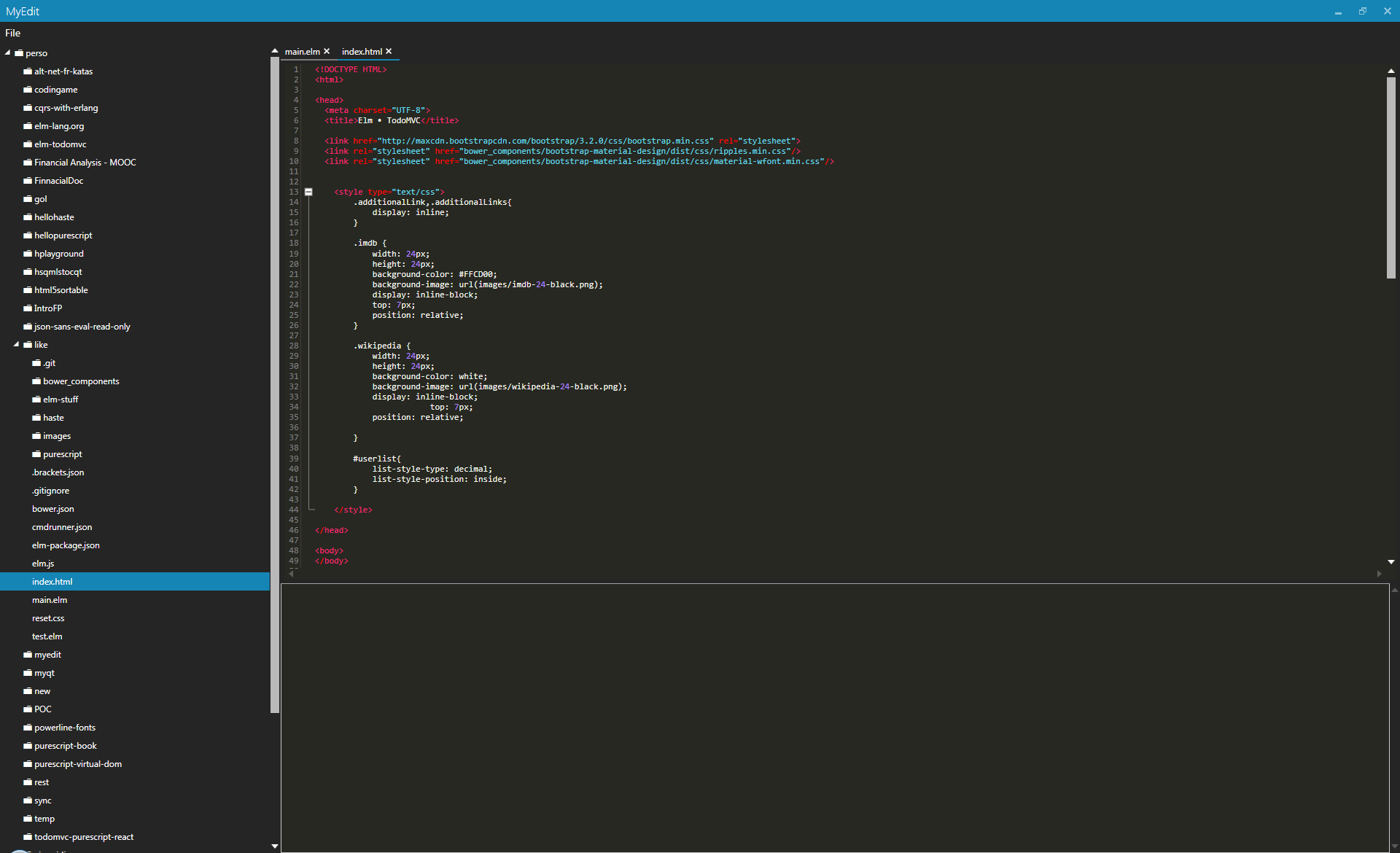The width and height of the screenshot is (1400, 853).
Task: Click the alt-net-fr-katas folder icon
Action: (x=28, y=71)
